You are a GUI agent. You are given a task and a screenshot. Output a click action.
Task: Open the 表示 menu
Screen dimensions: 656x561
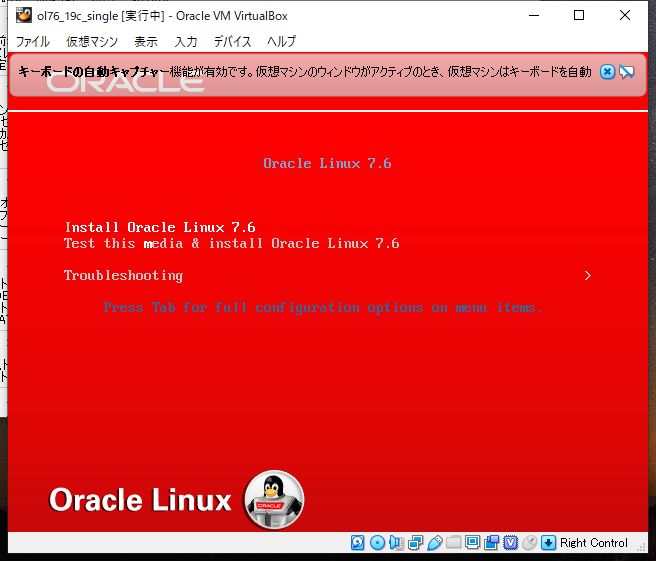click(x=146, y=41)
